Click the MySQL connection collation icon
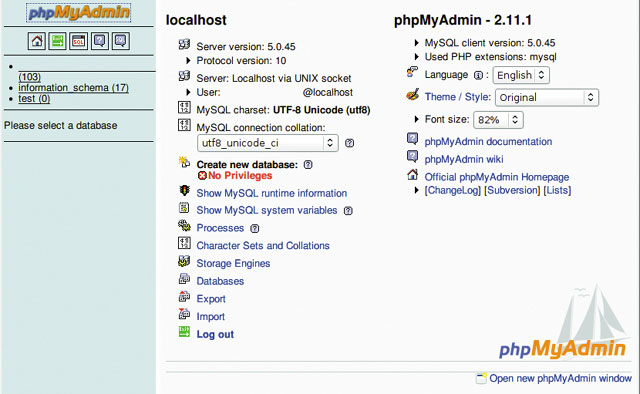 pyautogui.click(x=184, y=125)
